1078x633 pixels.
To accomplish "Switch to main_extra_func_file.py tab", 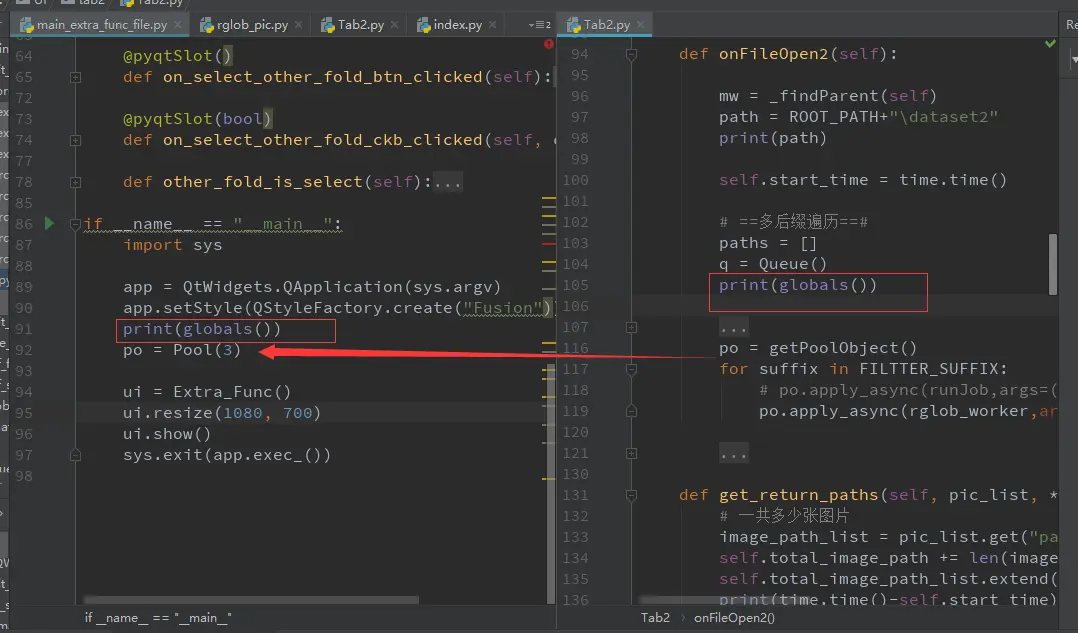I will 101,25.
